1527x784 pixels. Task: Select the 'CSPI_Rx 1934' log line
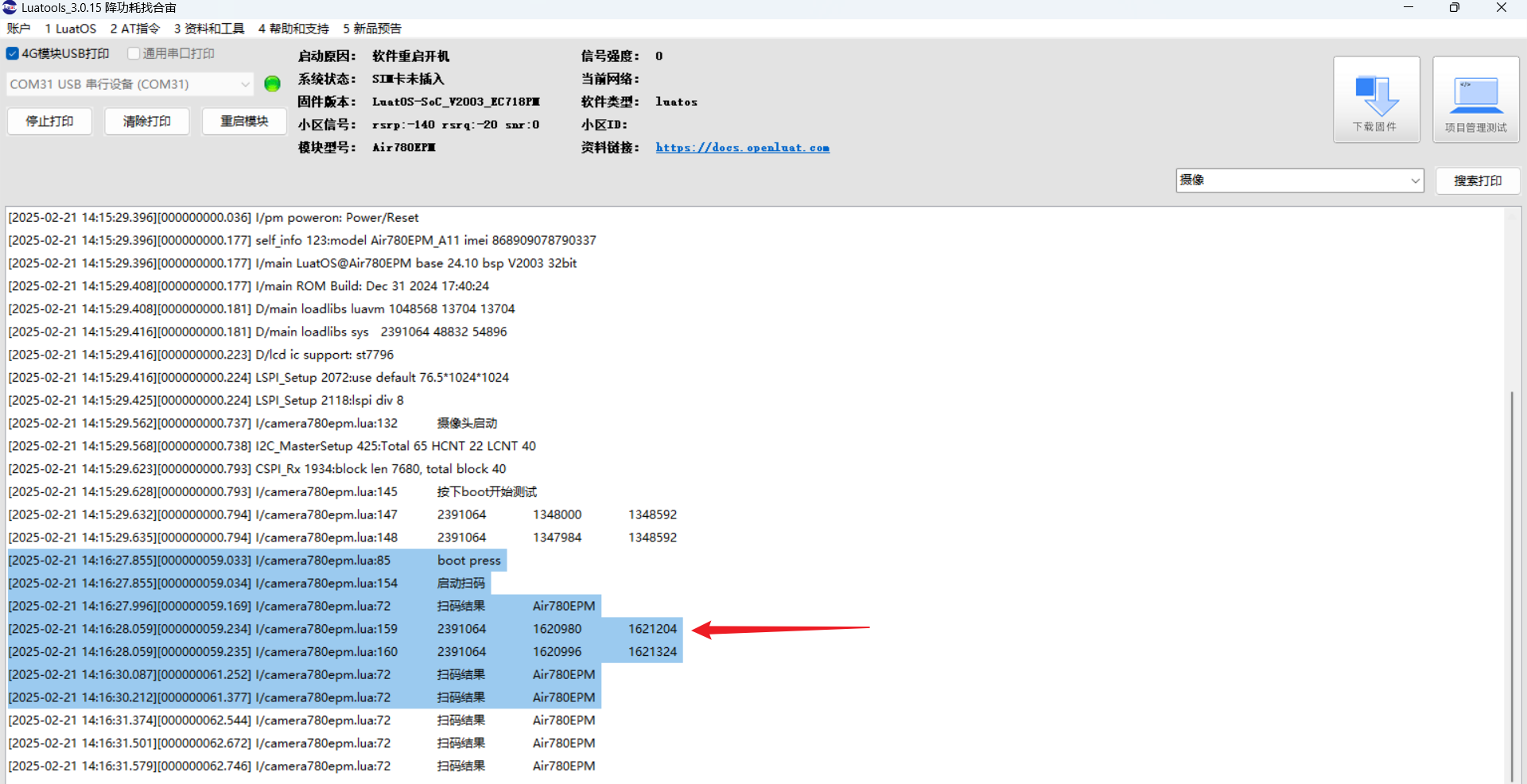pos(257,468)
